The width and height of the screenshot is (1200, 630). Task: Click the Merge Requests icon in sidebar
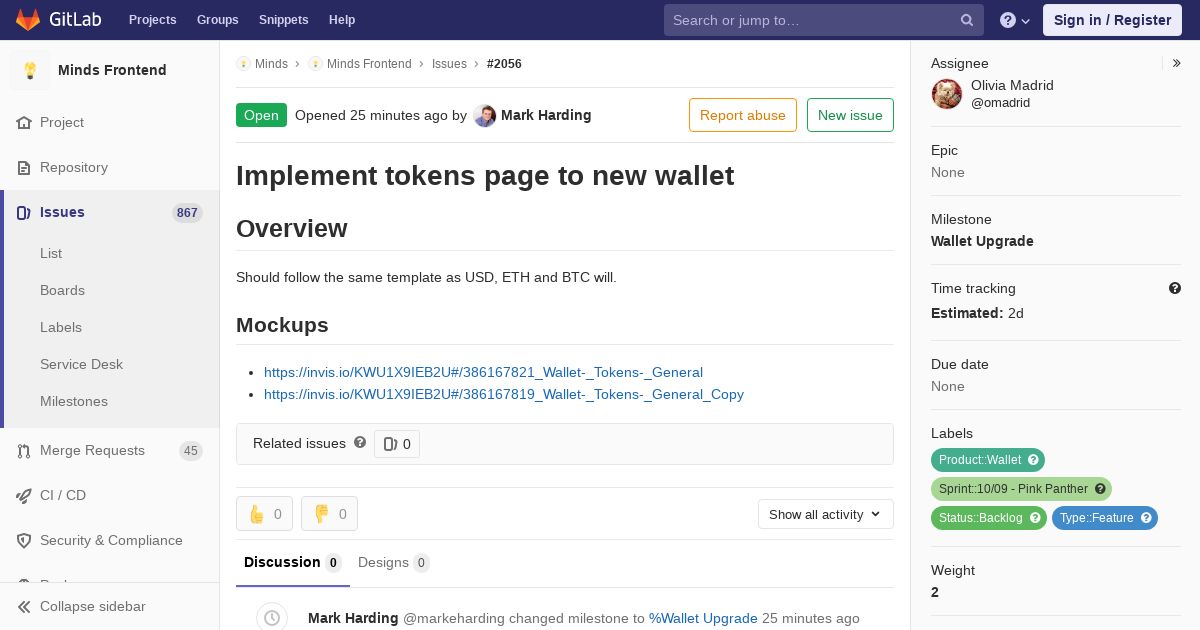click(x=24, y=451)
